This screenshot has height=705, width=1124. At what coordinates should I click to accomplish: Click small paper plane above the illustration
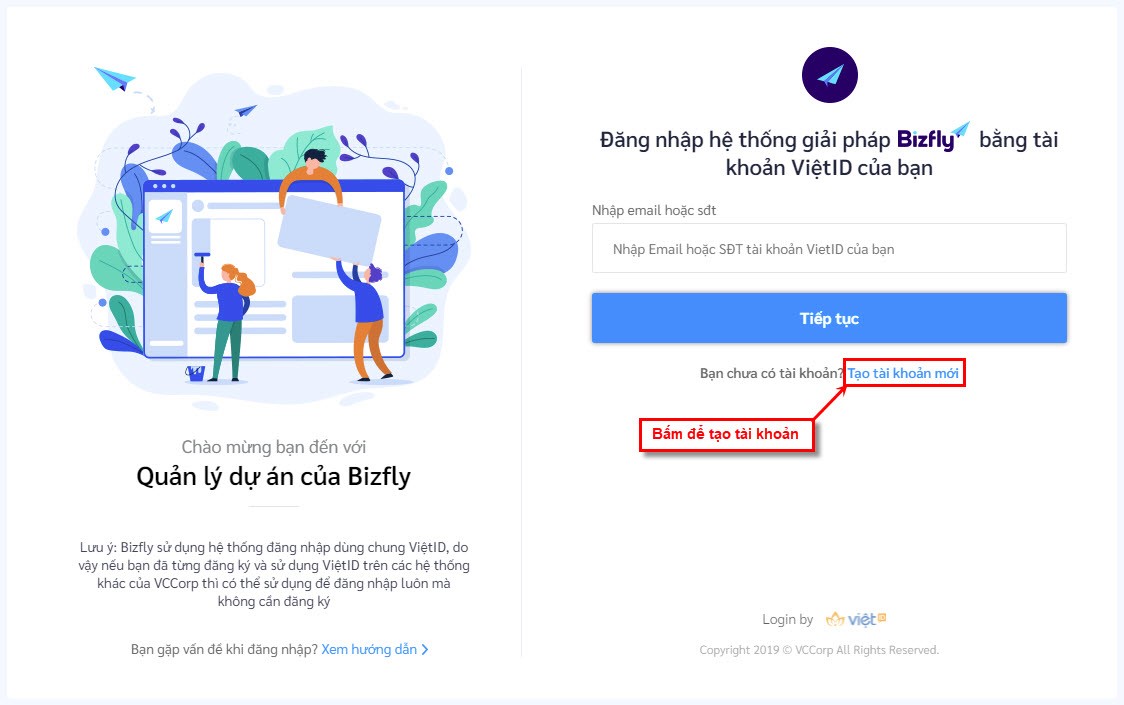(x=246, y=110)
